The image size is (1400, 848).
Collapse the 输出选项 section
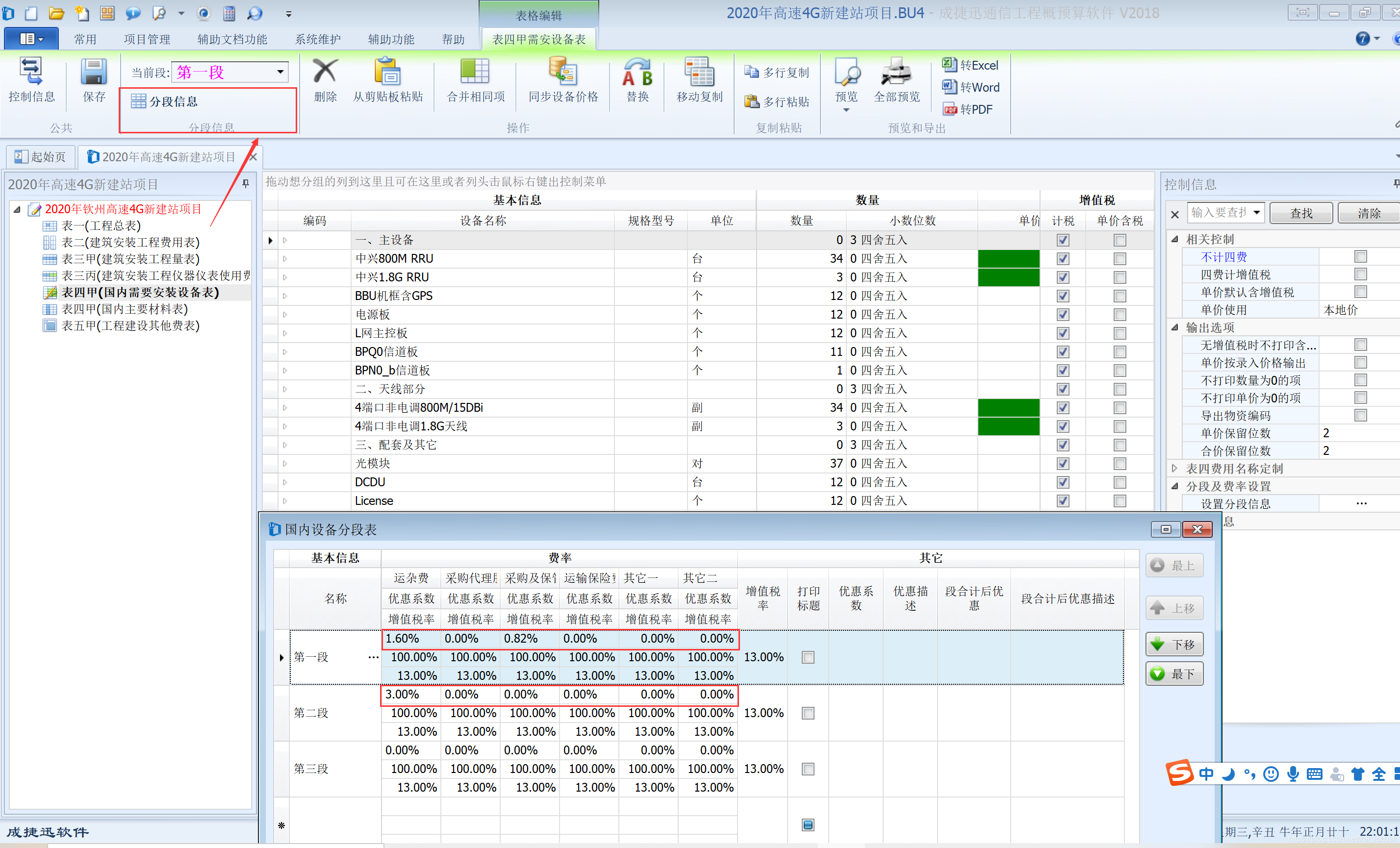click(x=1174, y=327)
